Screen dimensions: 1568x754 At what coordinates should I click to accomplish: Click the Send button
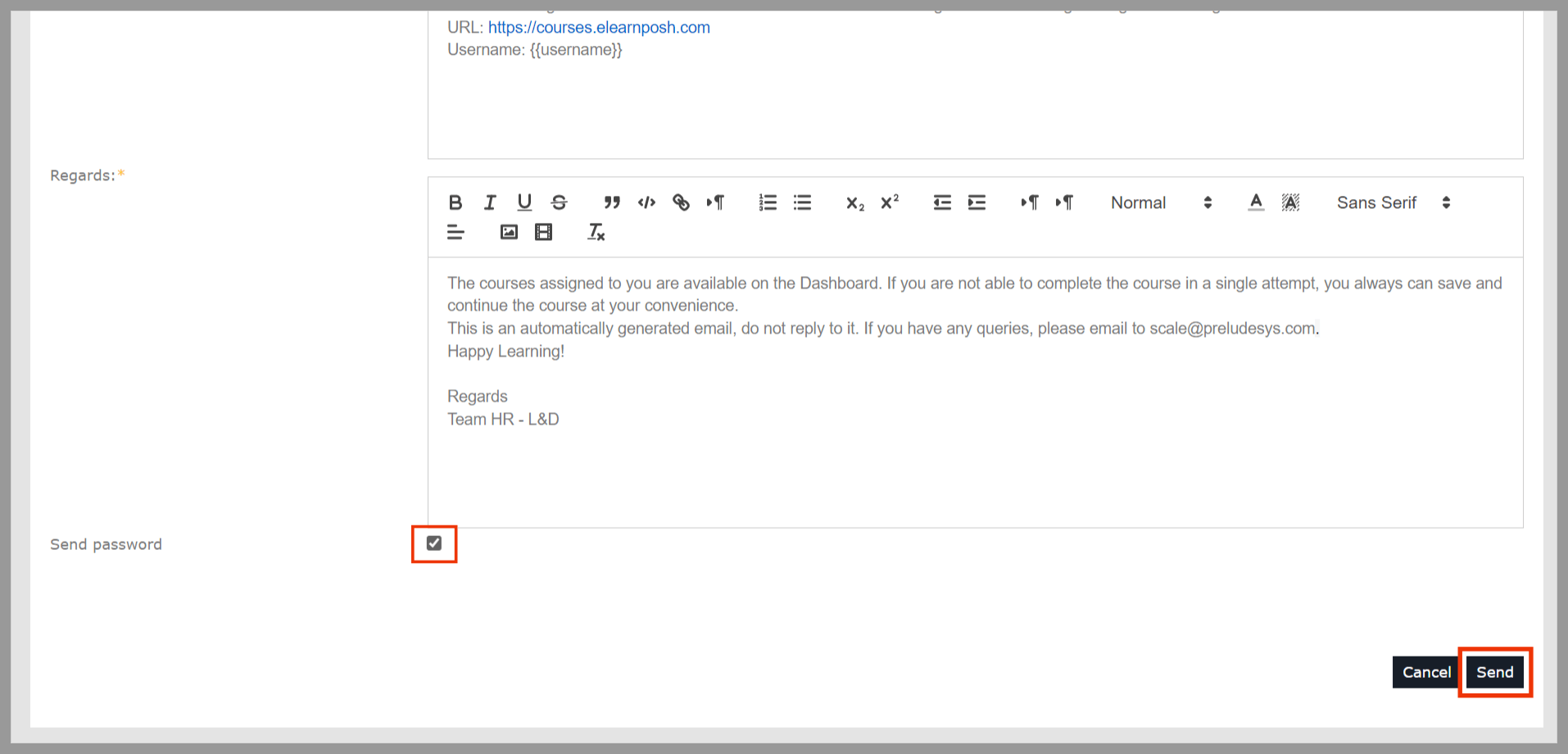(1494, 672)
